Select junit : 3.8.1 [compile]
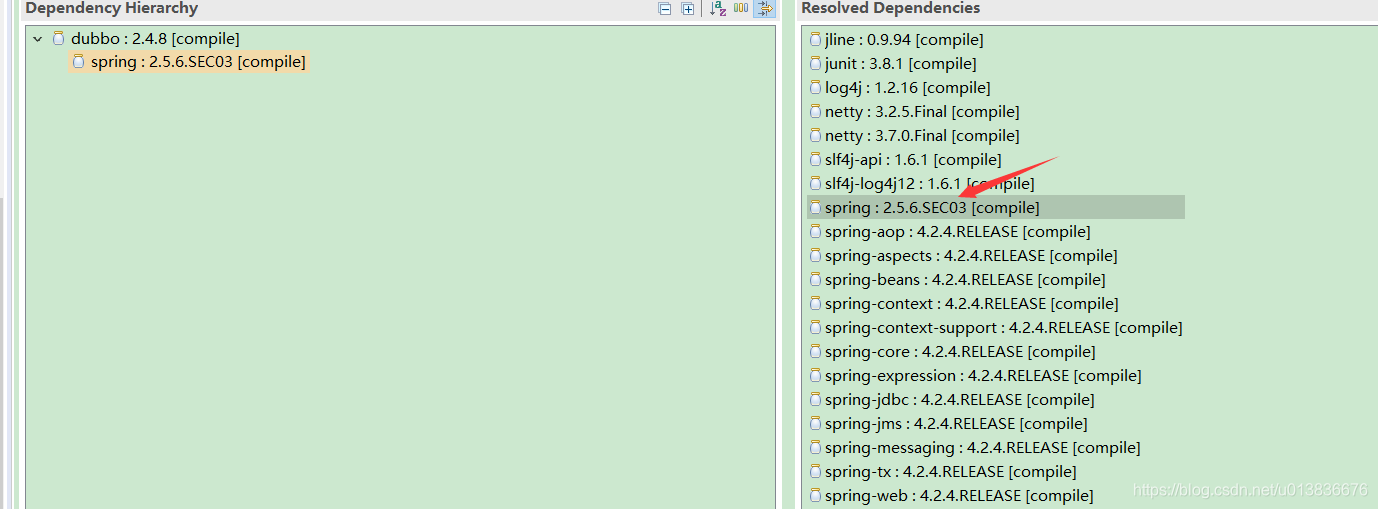The height and width of the screenshot is (509, 1378). (x=901, y=64)
